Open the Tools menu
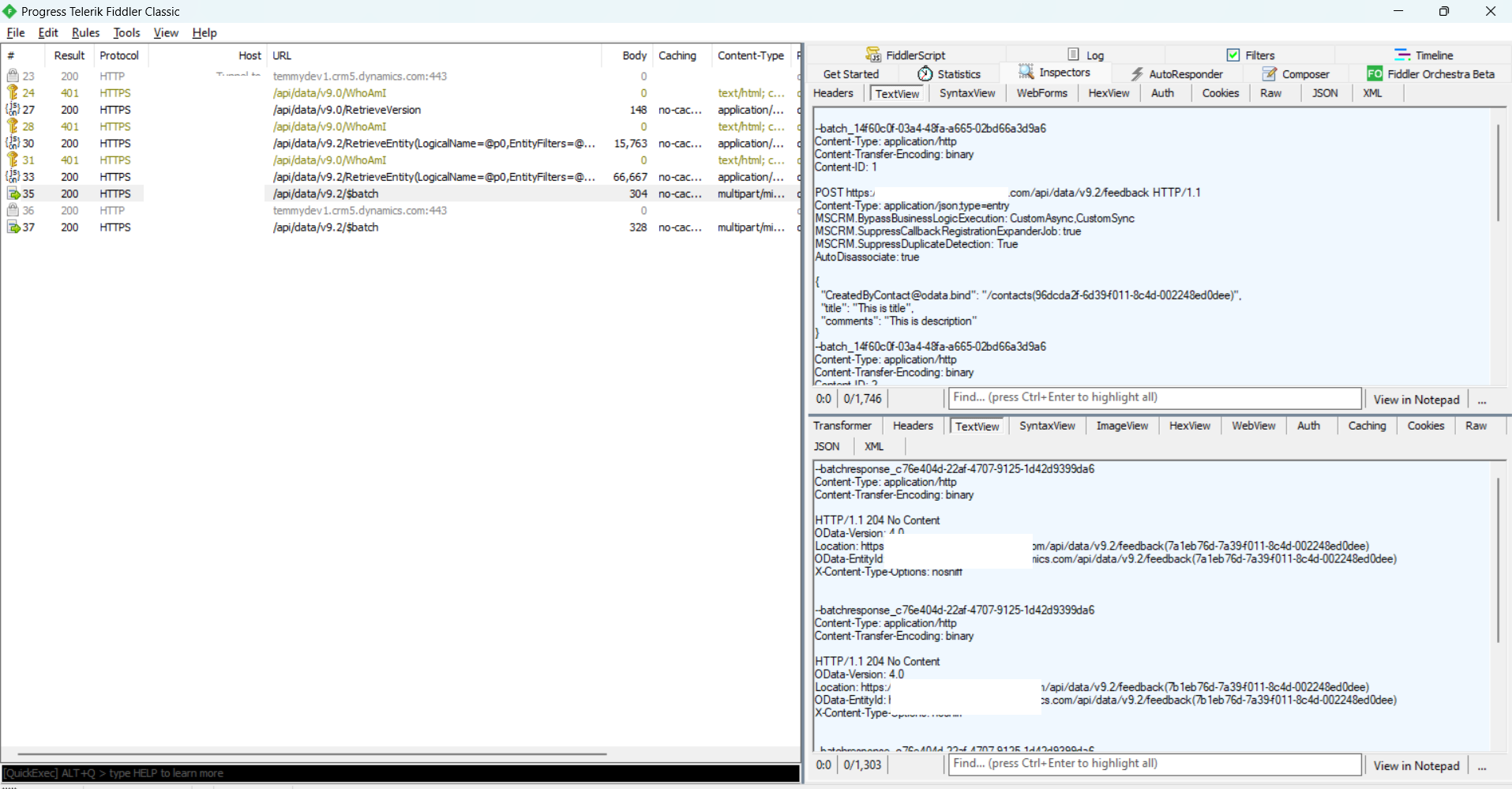 pyautogui.click(x=126, y=32)
